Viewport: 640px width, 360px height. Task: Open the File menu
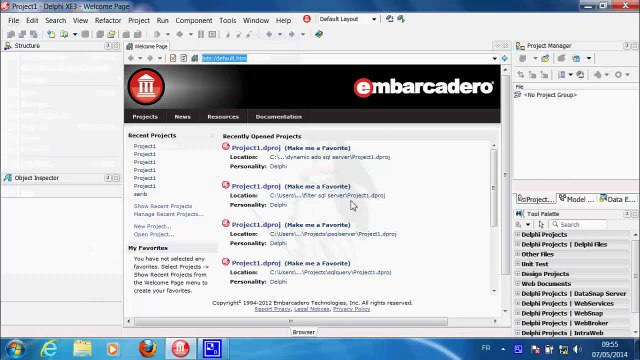click(13, 20)
